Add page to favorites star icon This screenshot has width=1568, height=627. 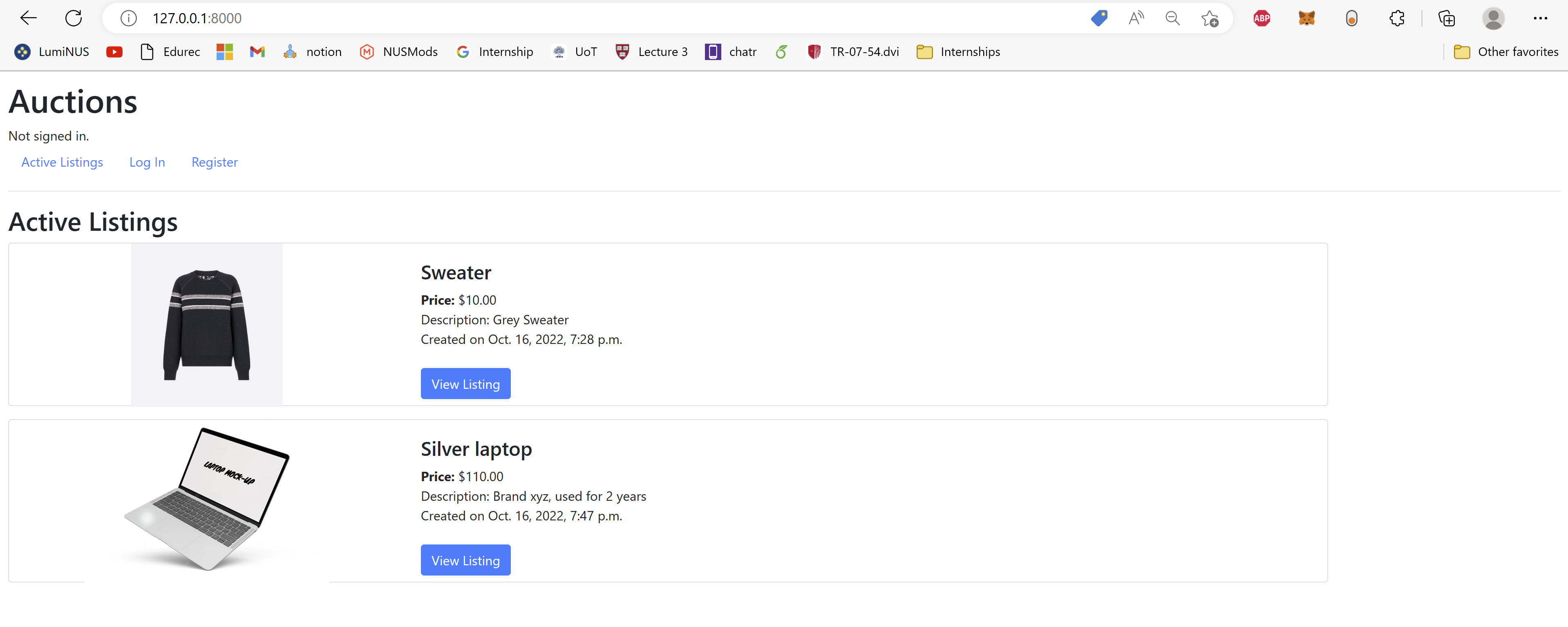pyautogui.click(x=1210, y=18)
